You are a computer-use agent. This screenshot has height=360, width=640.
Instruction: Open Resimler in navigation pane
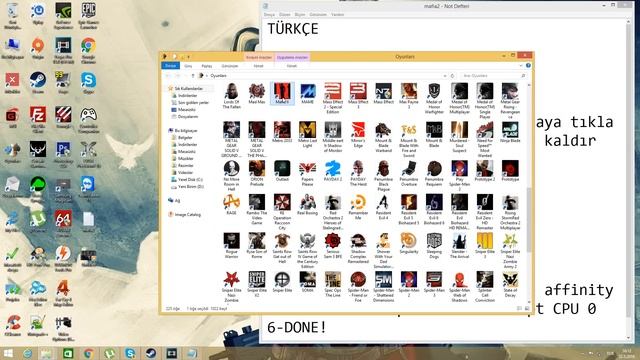182,165
